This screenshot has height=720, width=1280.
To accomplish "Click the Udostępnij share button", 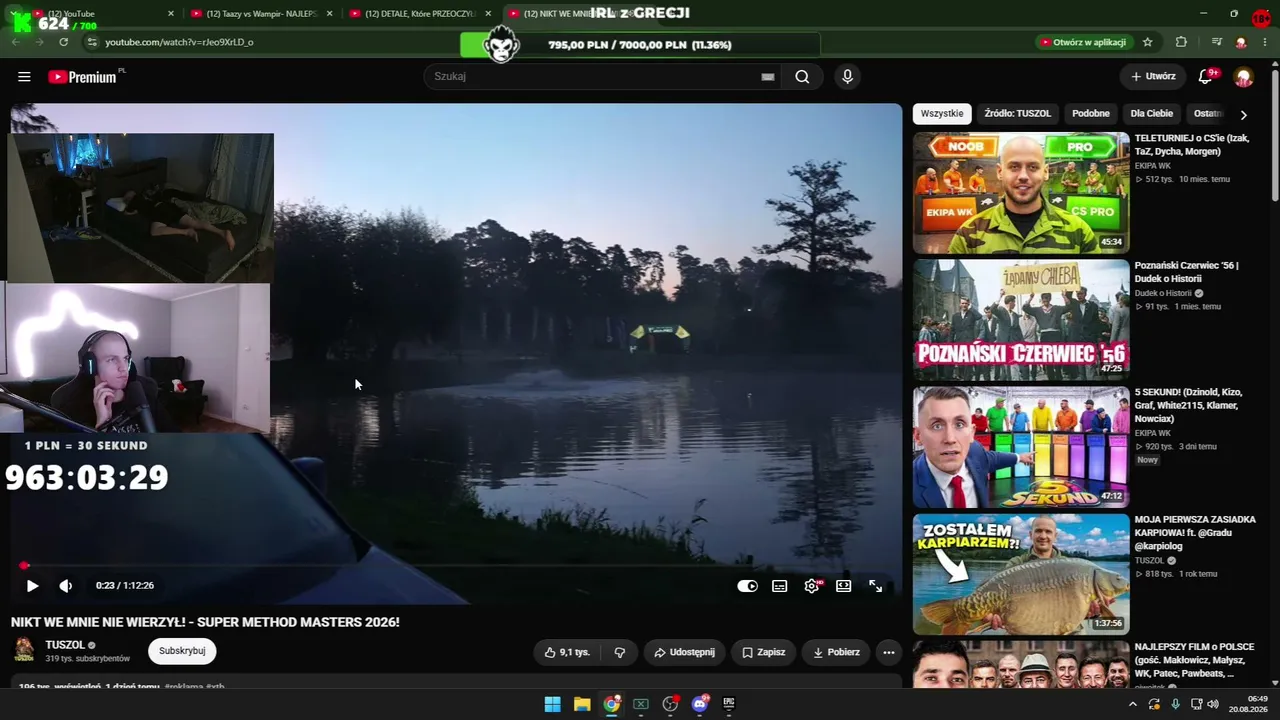I will (x=684, y=652).
